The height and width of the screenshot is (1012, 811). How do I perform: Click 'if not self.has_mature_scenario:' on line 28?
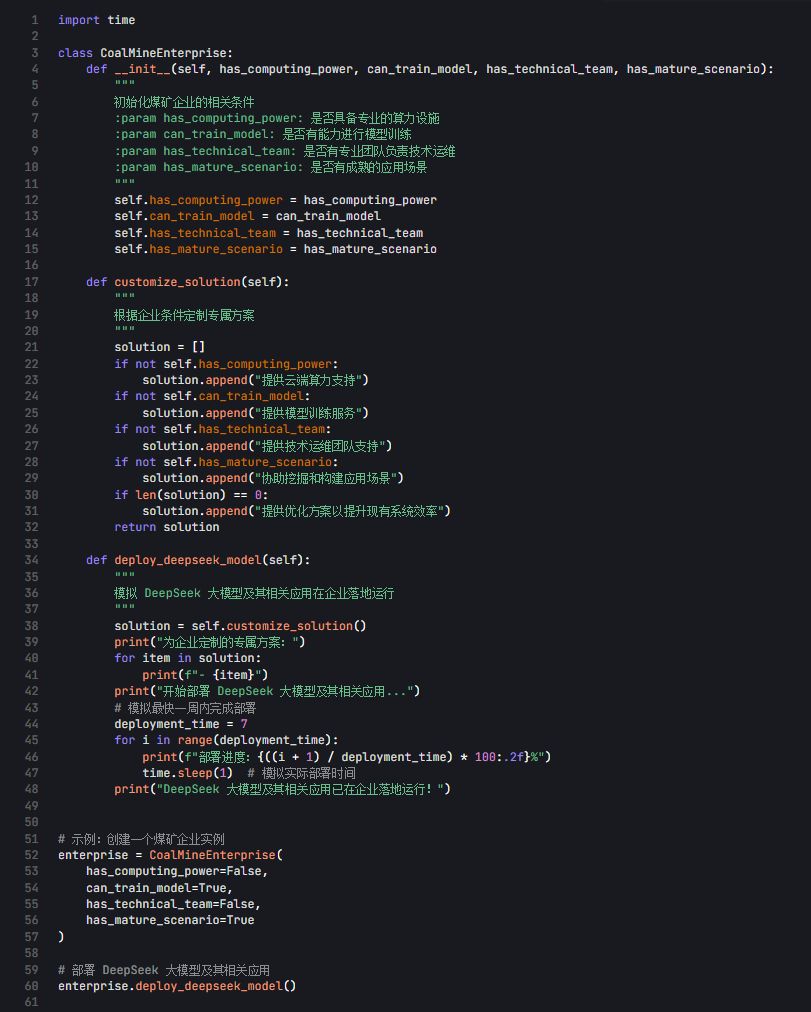click(x=226, y=462)
